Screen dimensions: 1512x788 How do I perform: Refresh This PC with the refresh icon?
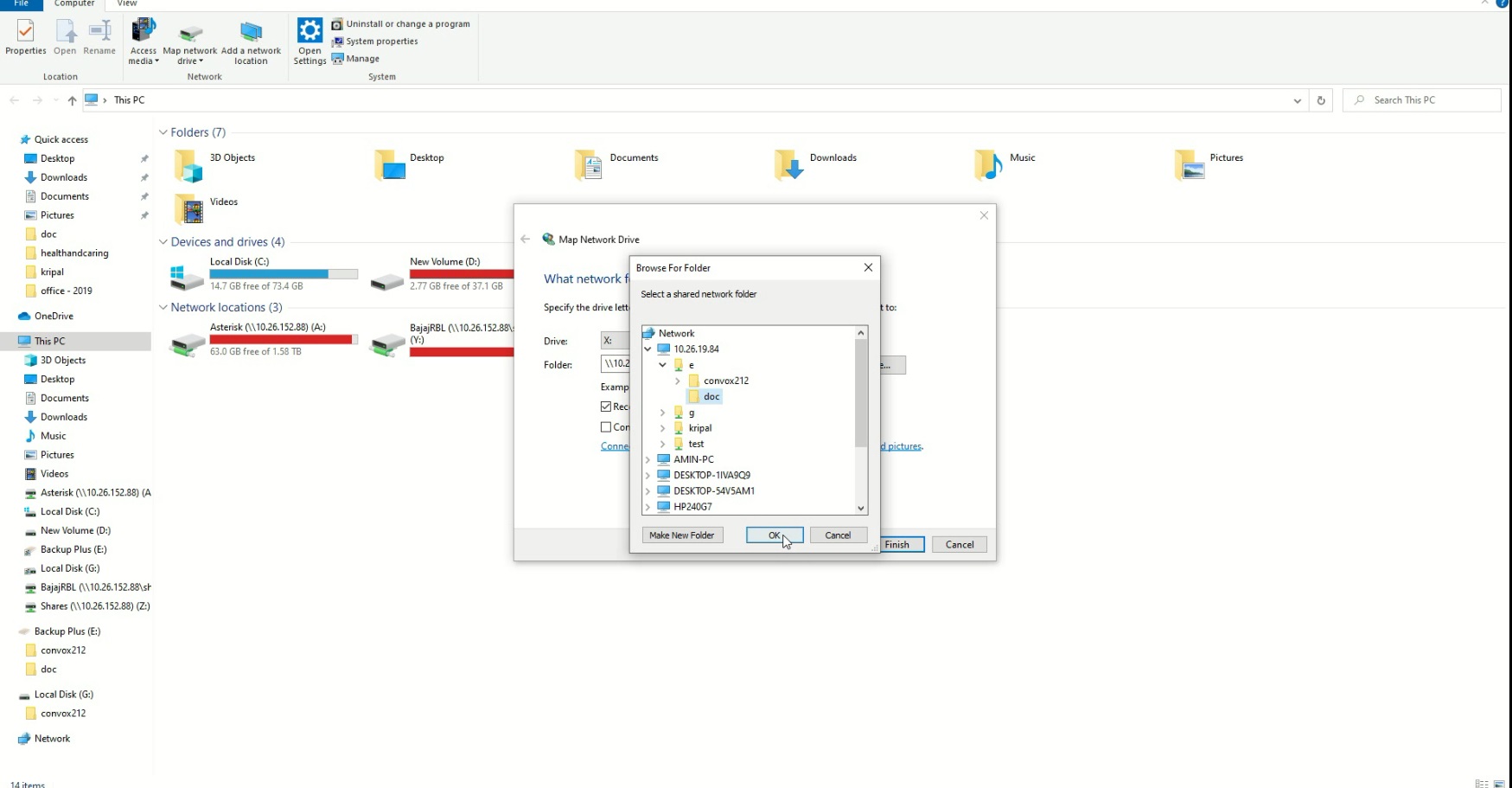[x=1321, y=99]
